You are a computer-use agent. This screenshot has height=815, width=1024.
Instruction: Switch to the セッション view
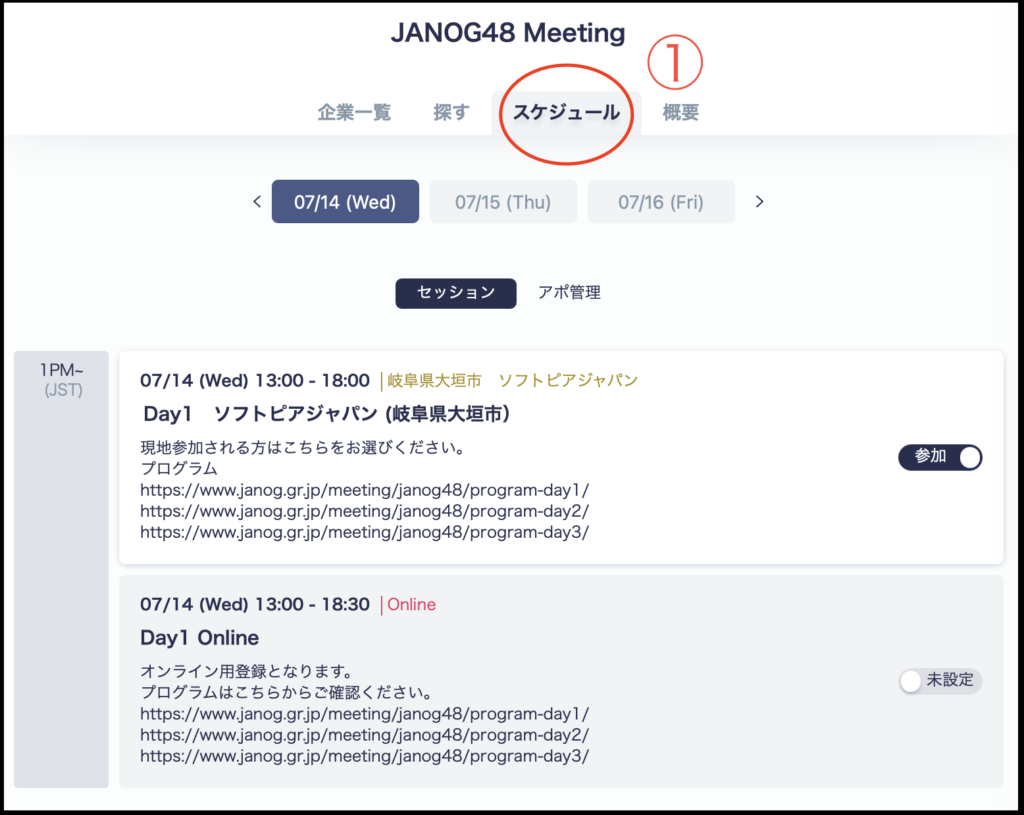[x=456, y=293]
